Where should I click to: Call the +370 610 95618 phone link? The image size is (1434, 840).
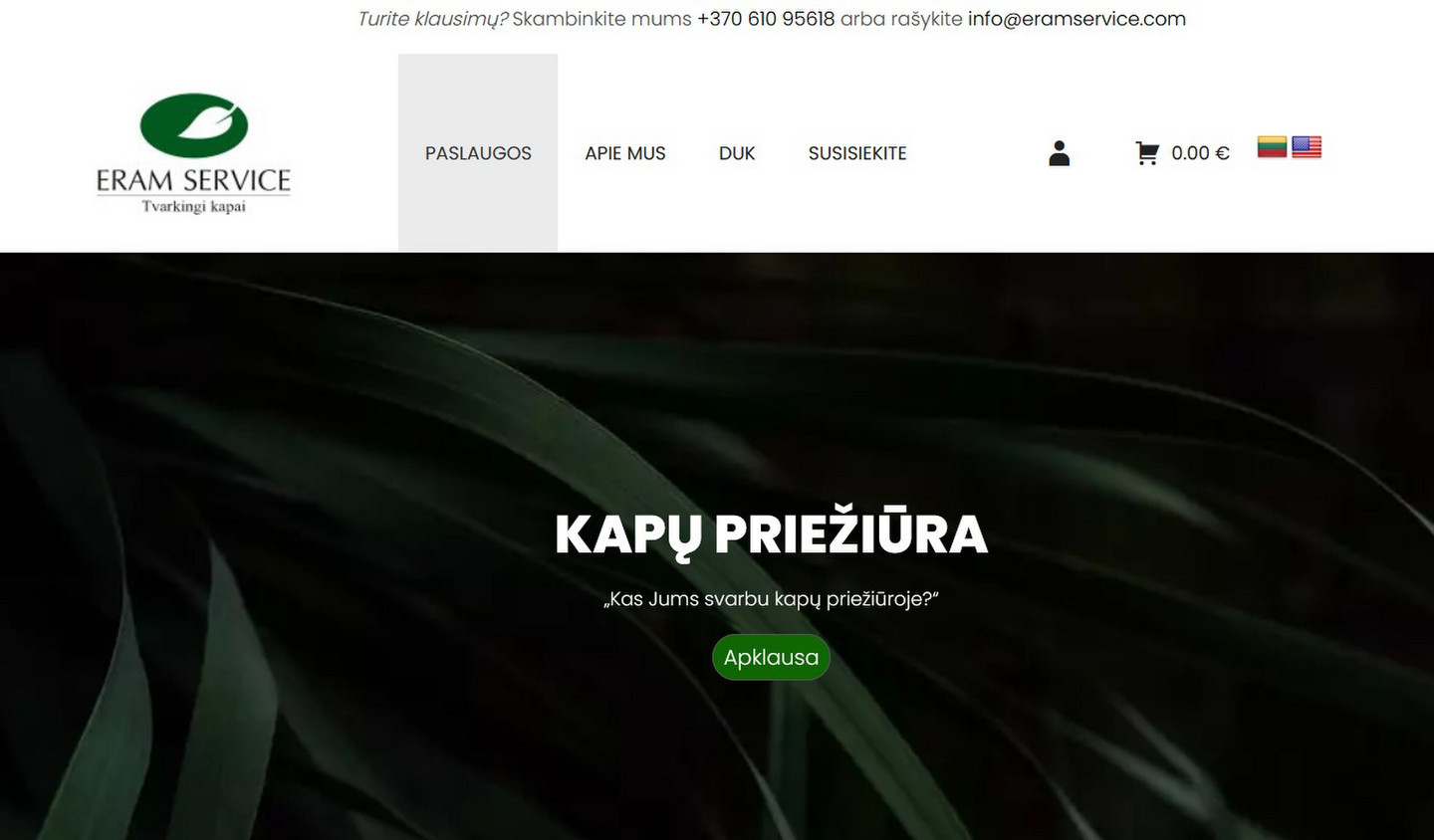(766, 19)
